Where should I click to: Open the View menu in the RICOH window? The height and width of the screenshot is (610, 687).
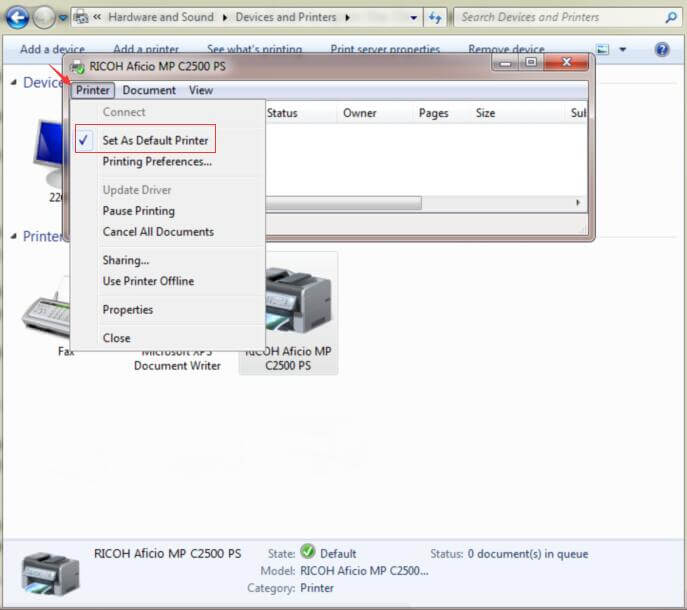pyautogui.click(x=201, y=90)
